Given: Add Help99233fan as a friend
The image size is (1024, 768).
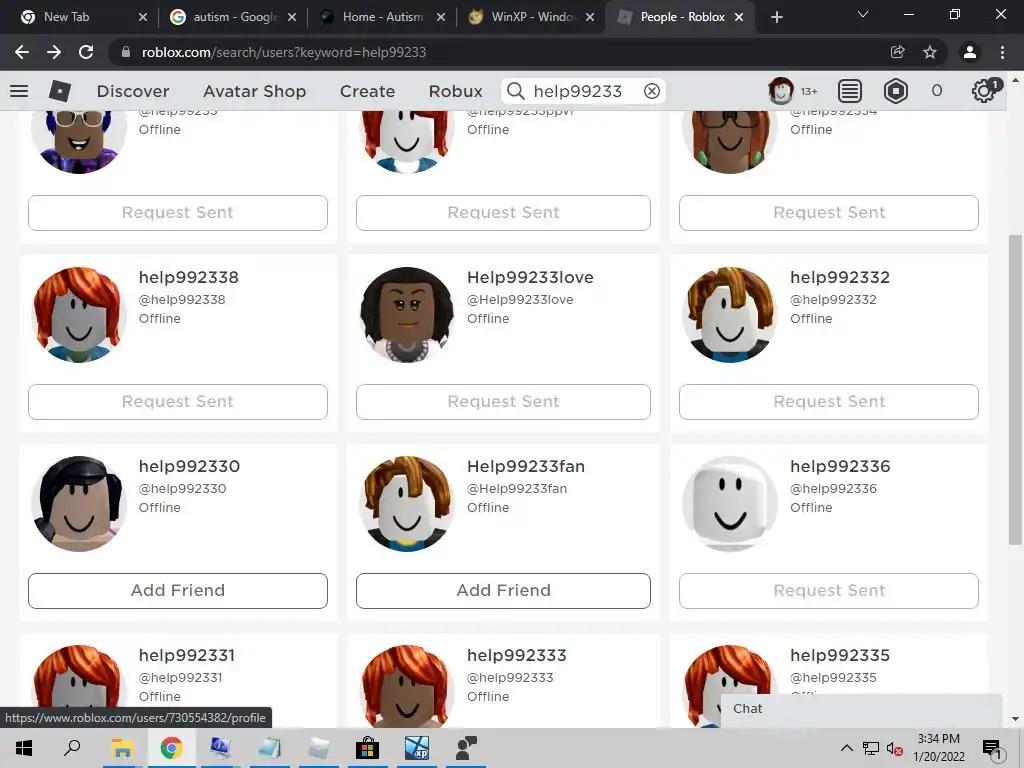Looking at the screenshot, I should 503,590.
